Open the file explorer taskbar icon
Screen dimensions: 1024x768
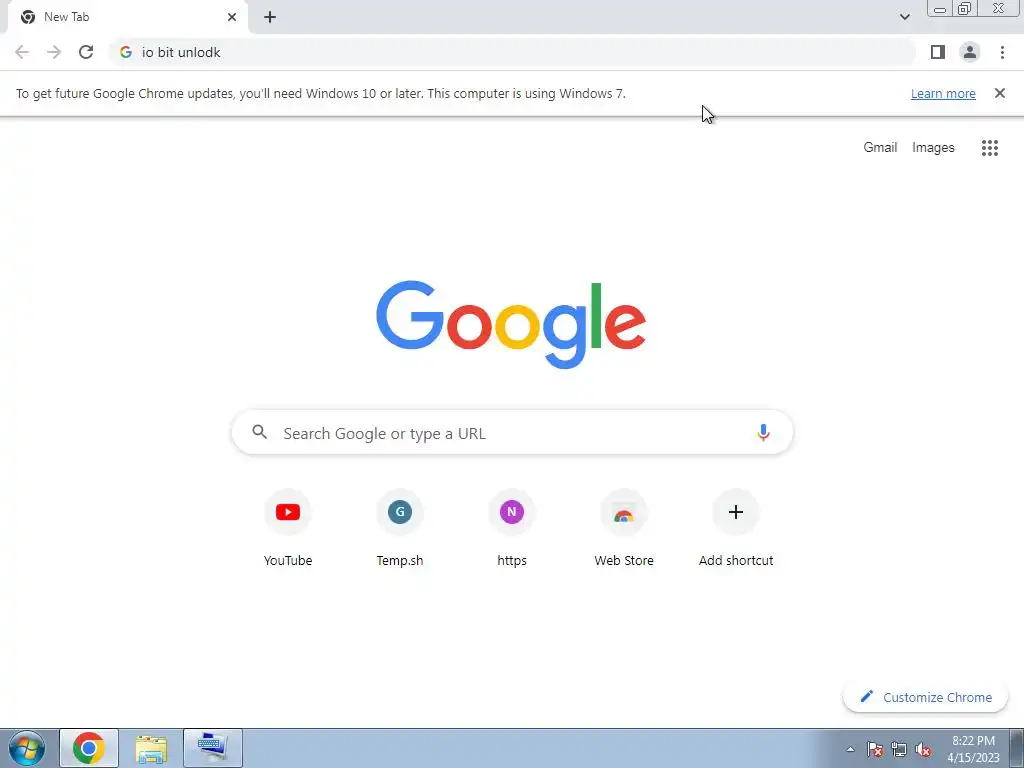tap(151, 748)
